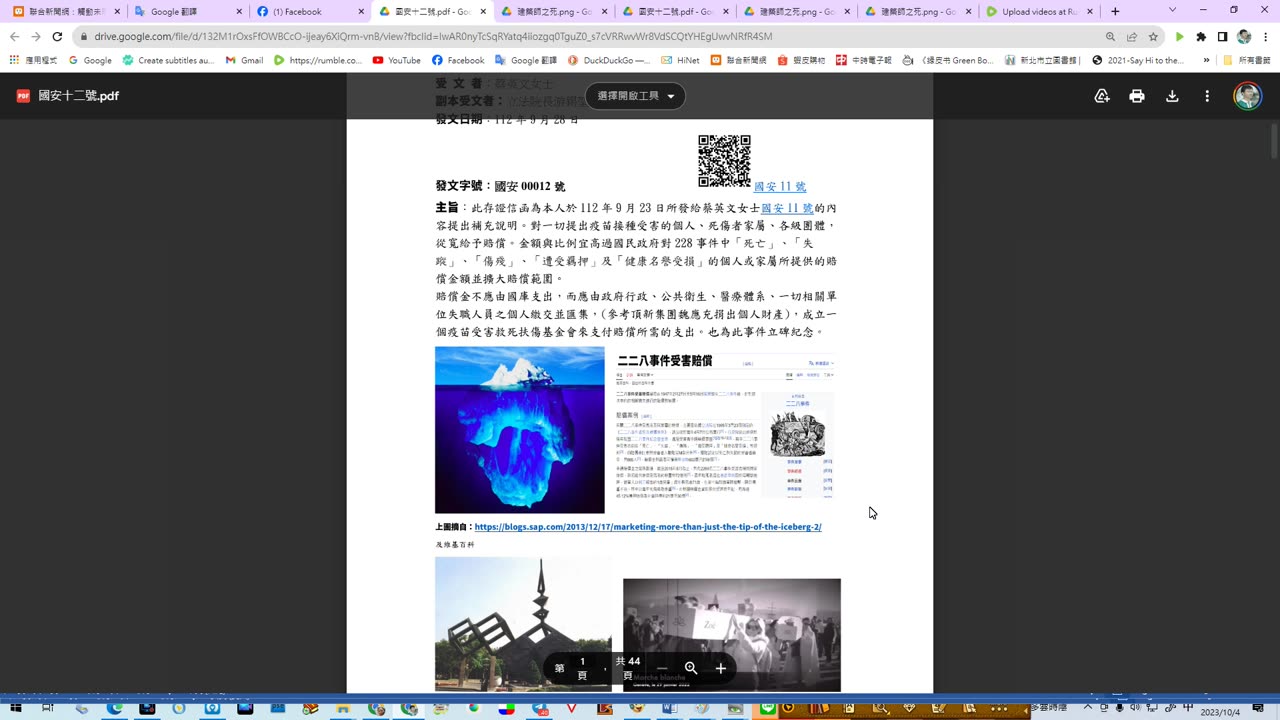
Task: Zoom in with the plus button
Action: click(x=720, y=668)
